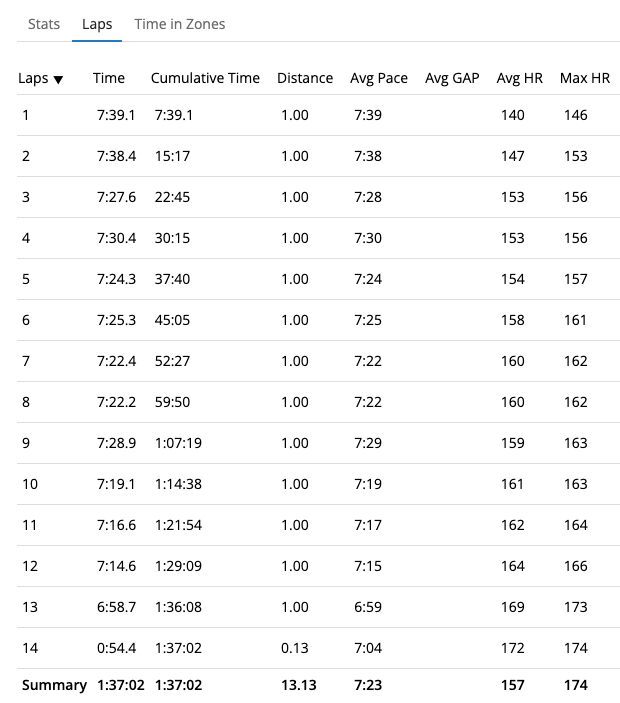The width and height of the screenshot is (620, 703).
Task: Click lap 3 row time 7:27.6
Action: [x=115, y=197]
